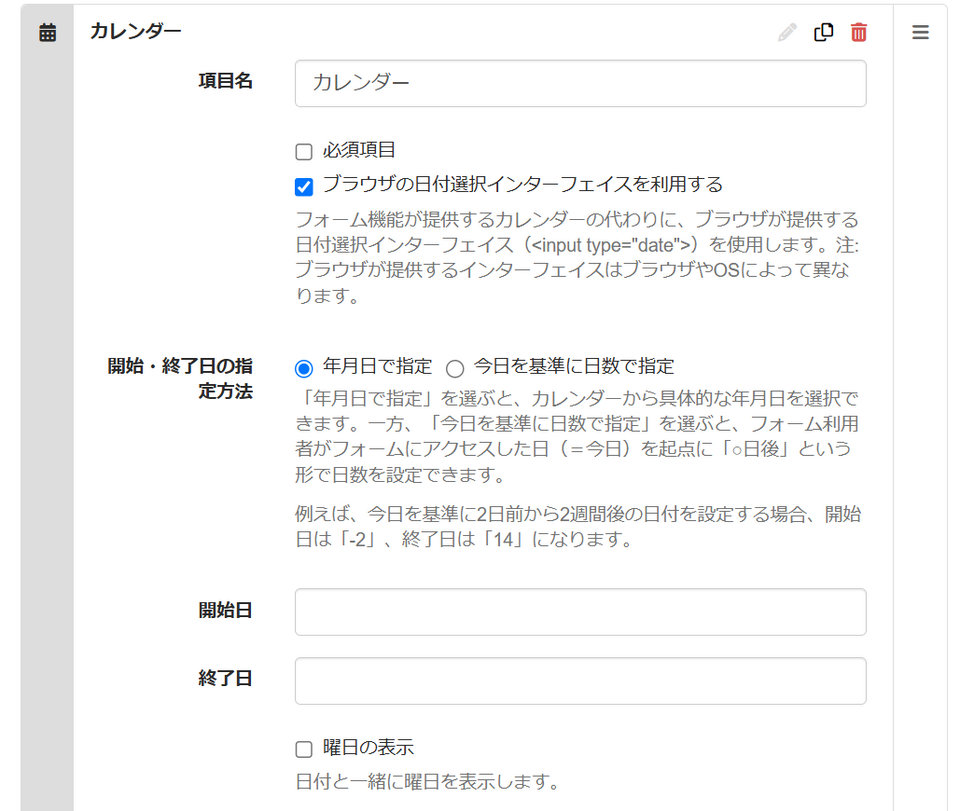Click the 日付と一緒に曜日を表示します help text

pyautogui.click(x=427, y=782)
